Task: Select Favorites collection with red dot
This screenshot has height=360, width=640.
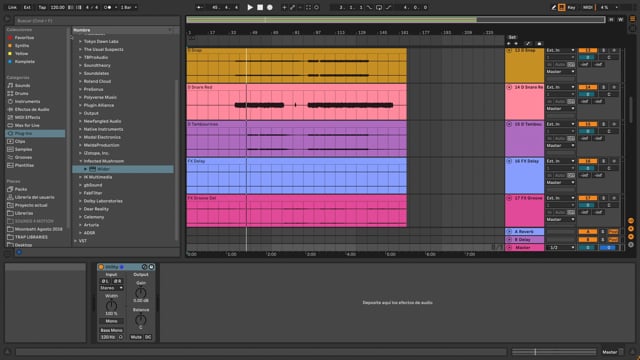Action: (x=24, y=38)
